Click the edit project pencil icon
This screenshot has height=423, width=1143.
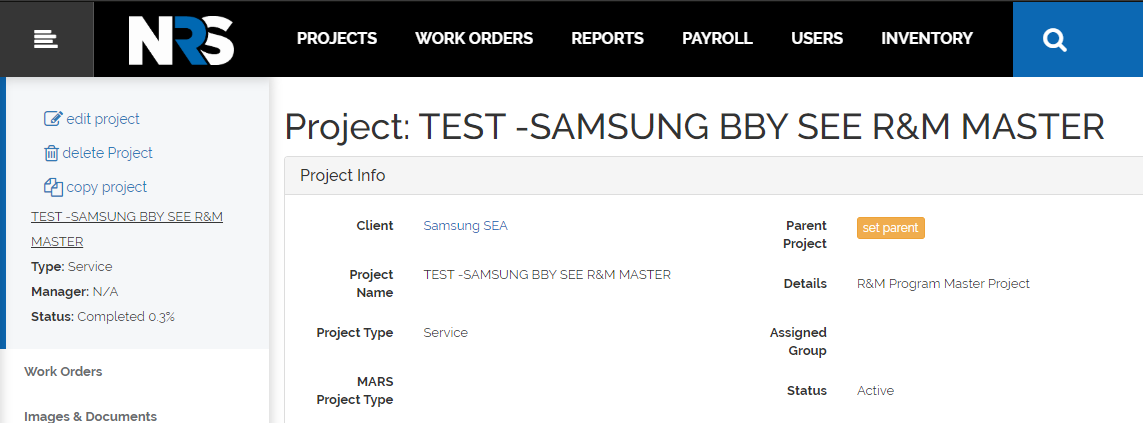pyautogui.click(x=53, y=118)
